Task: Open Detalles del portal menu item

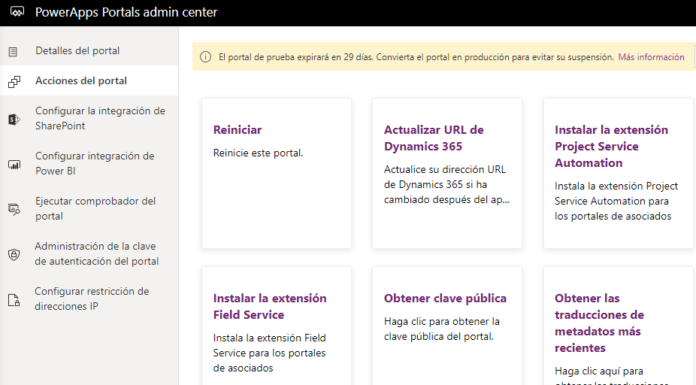Action: 89,51
